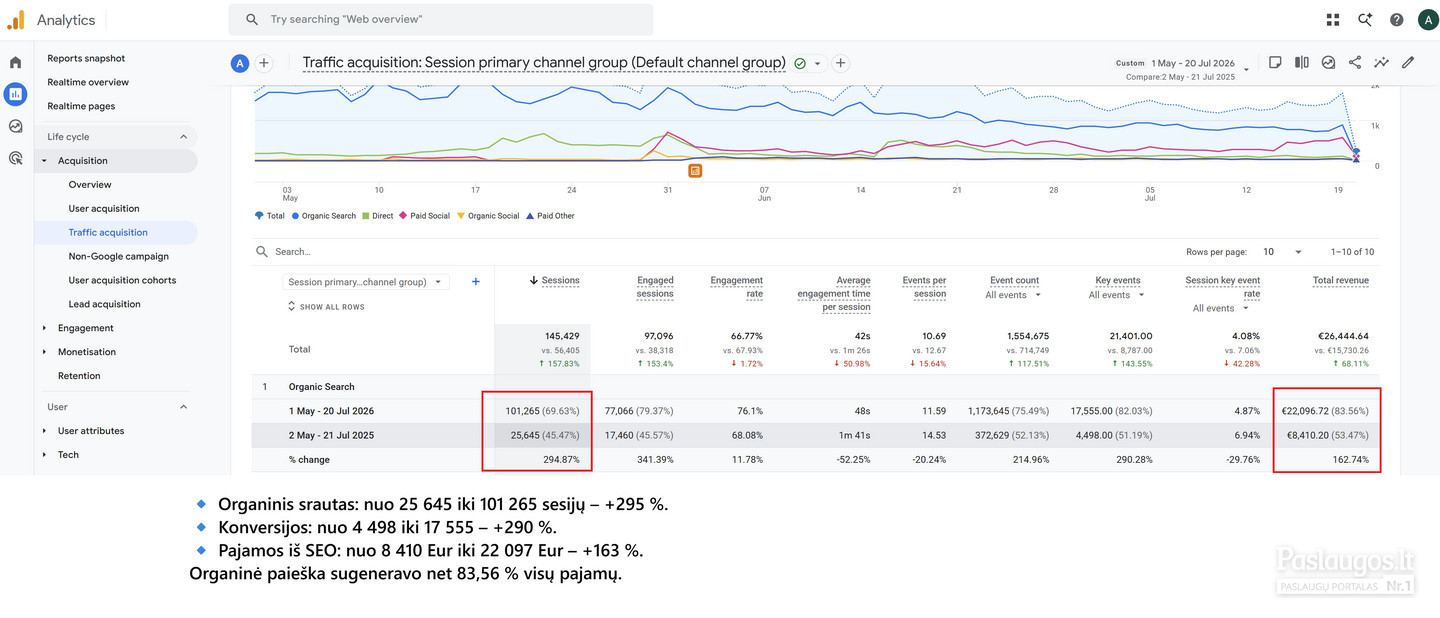Toggle the Paid Social legend series
The height and width of the screenshot is (618, 1440).
[x=424, y=216]
